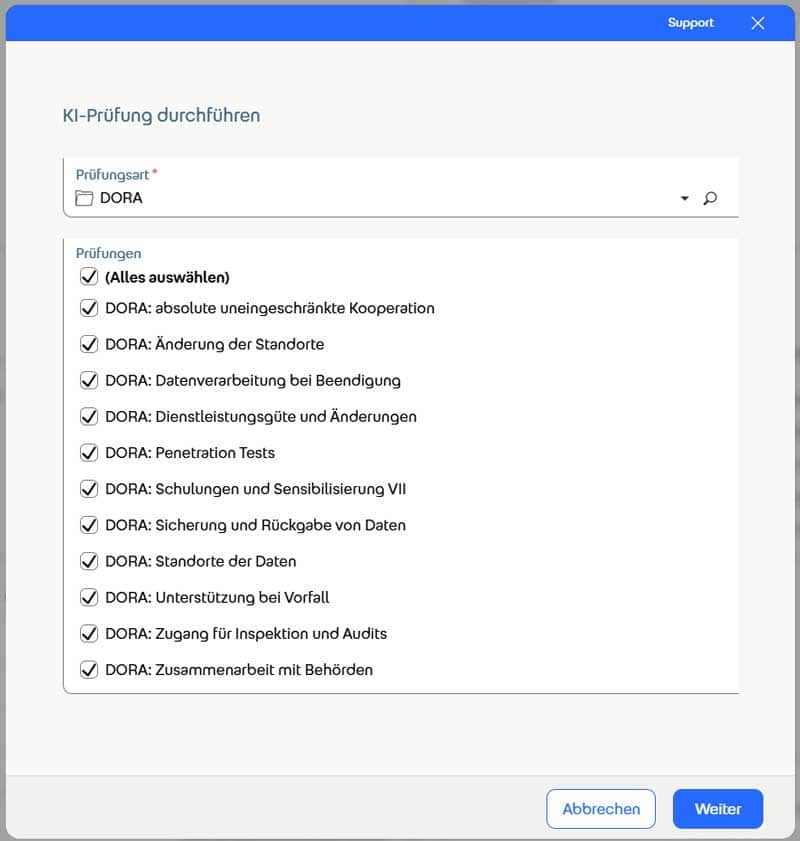The height and width of the screenshot is (841, 800).
Task: Toggle DORA: Zugang für Inspektion und Audits
Action: click(89, 633)
